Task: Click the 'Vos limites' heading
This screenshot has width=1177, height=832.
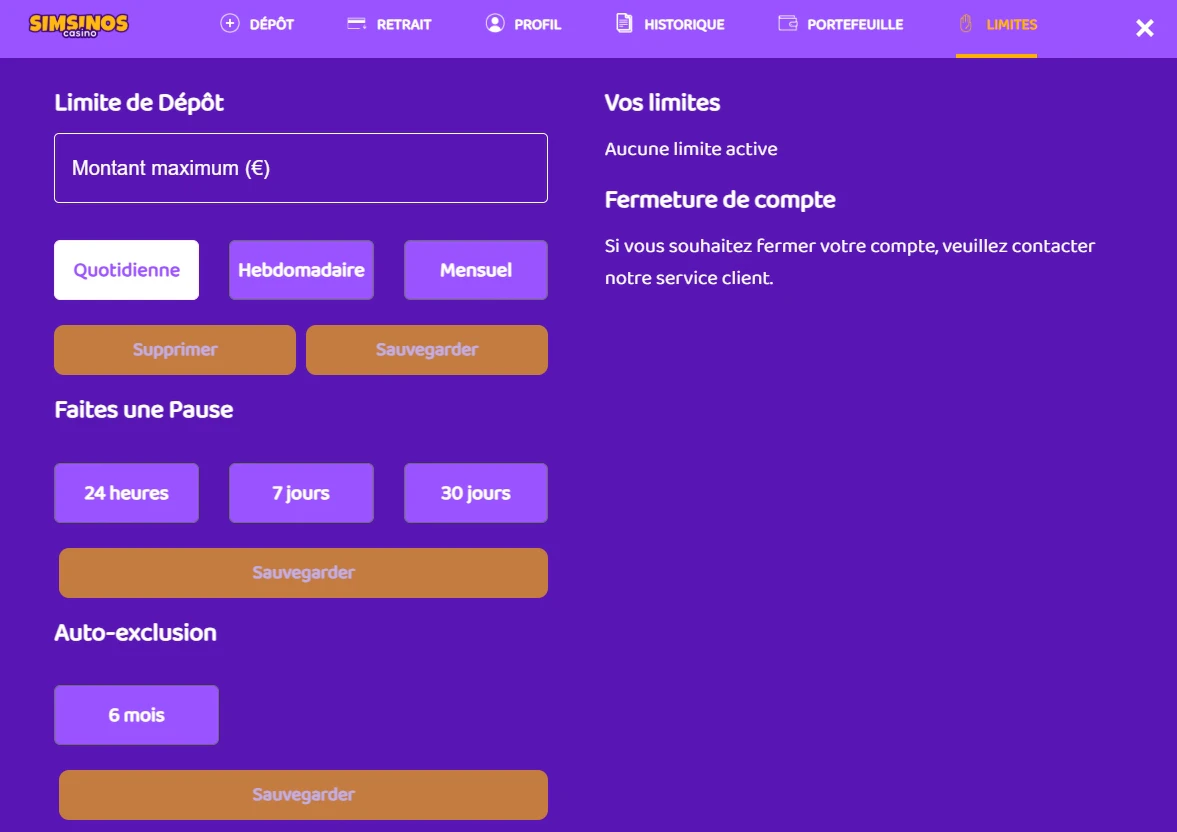Action: click(662, 103)
